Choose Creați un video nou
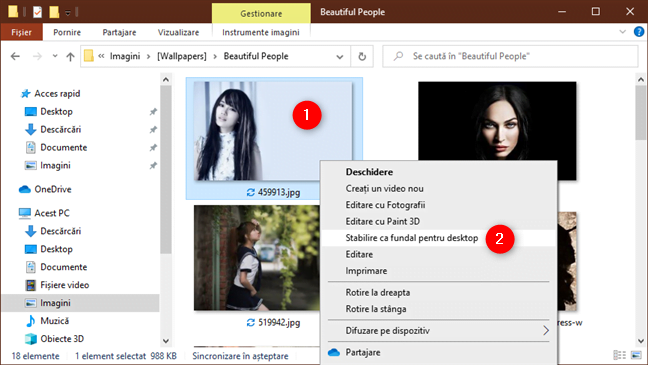Screen dimensions: 648x365 point(439,188)
